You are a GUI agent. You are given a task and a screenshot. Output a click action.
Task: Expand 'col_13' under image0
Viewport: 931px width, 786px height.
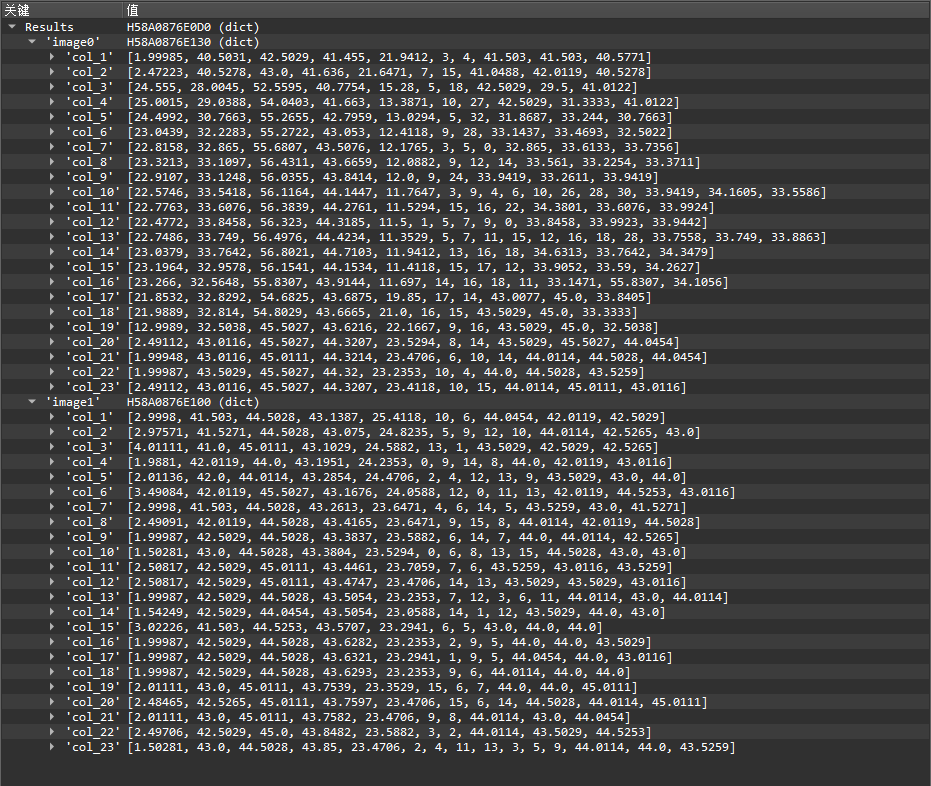(52, 237)
